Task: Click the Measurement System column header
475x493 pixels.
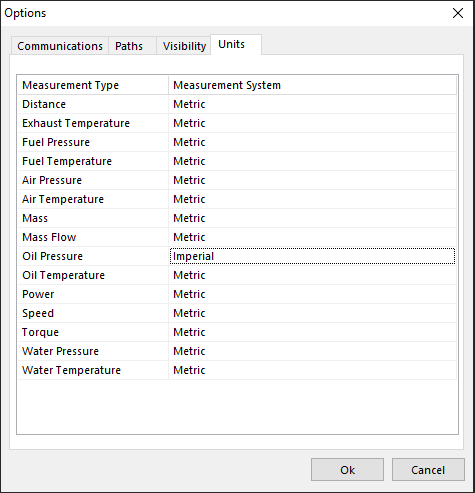Action: [312, 85]
